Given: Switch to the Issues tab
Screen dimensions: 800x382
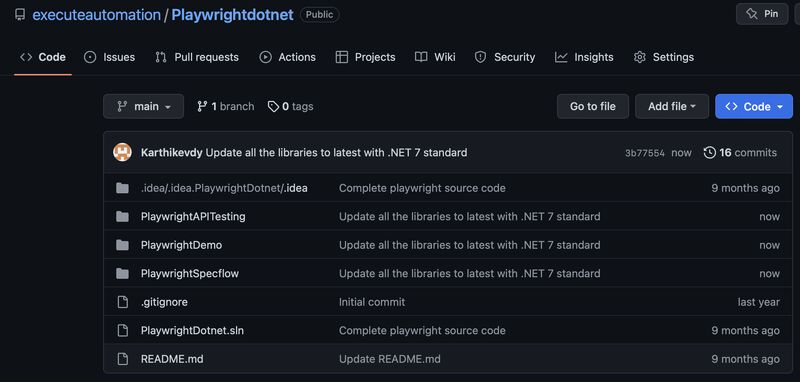Looking at the screenshot, I should point(110,57).
